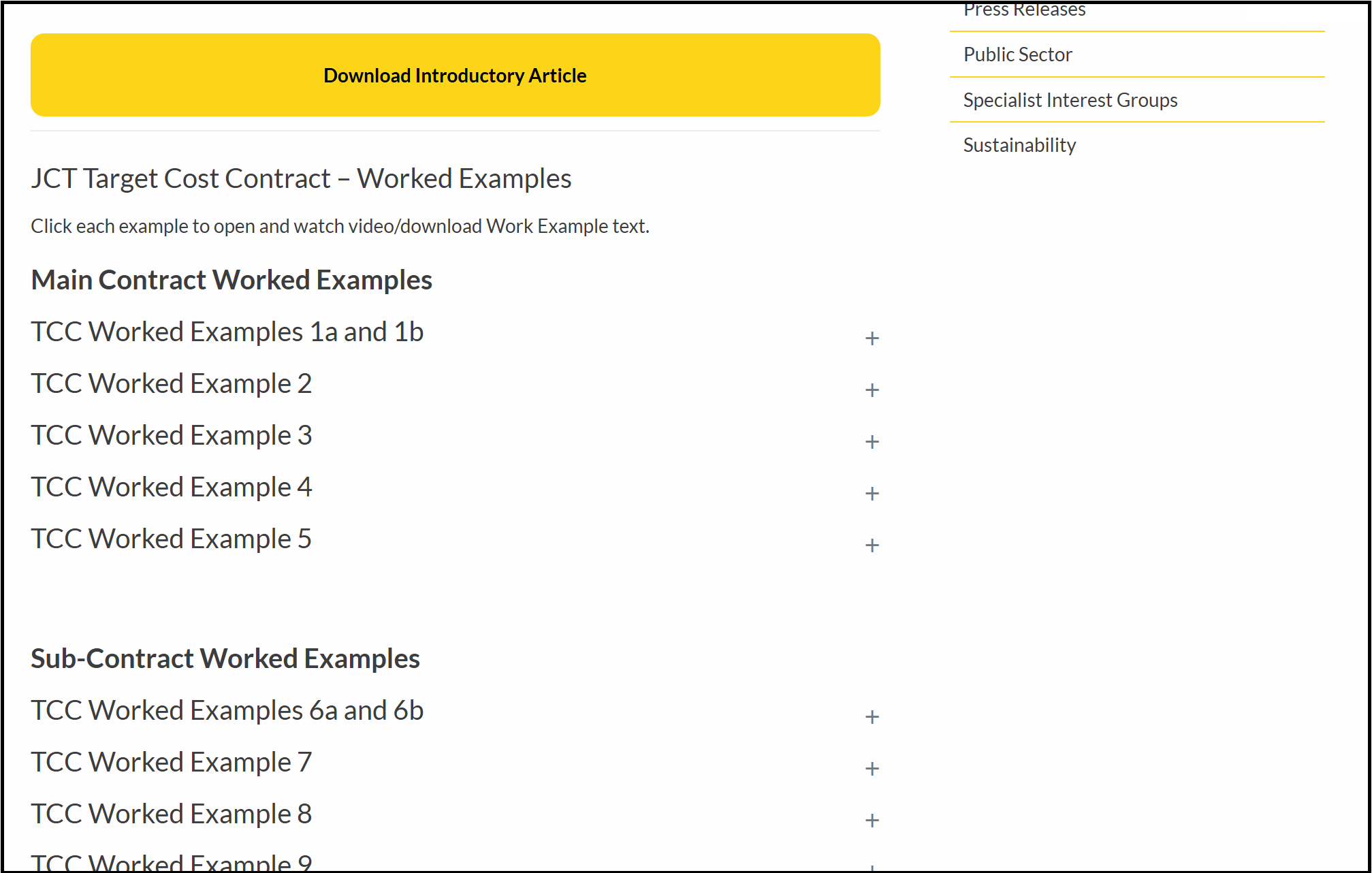Click 'JCT Target Cost Contract – Worked Examples' heading
Screen dimensions: 1372x873
pyautogui.click(x=301, y=178)
